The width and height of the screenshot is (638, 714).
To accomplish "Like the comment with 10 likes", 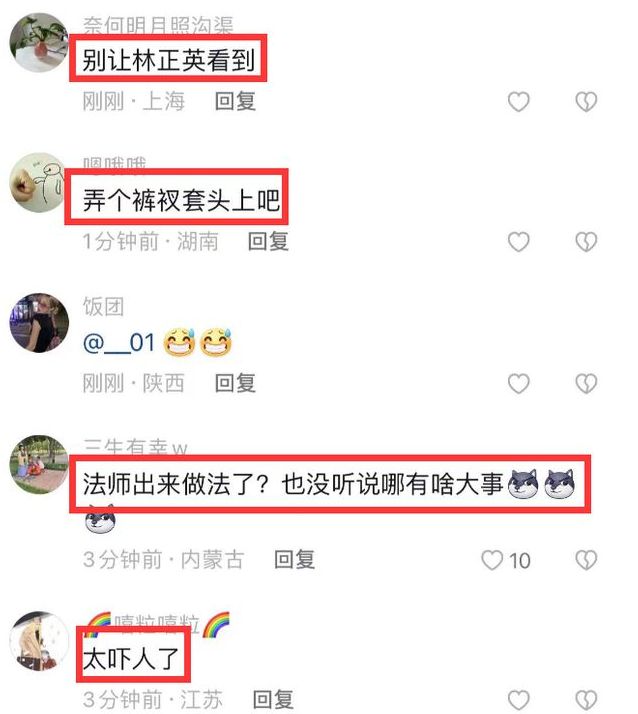I will point(492,560).
